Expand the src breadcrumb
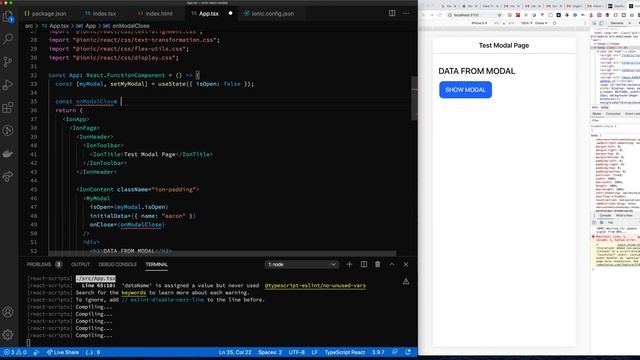640x360 pixels. coord(29,26)
